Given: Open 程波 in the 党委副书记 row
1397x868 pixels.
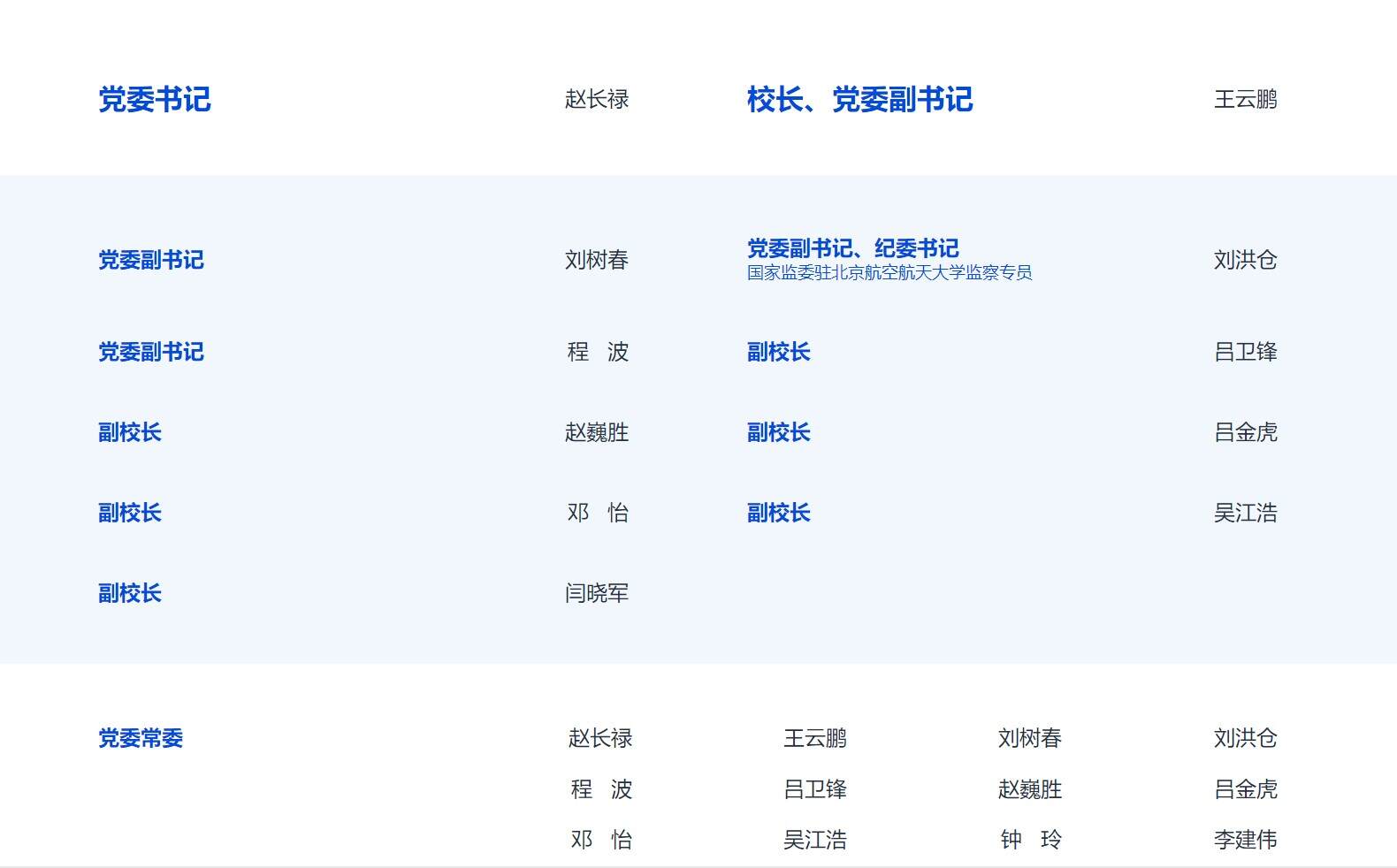Looking at the screenshot, I should pos(597,352).
